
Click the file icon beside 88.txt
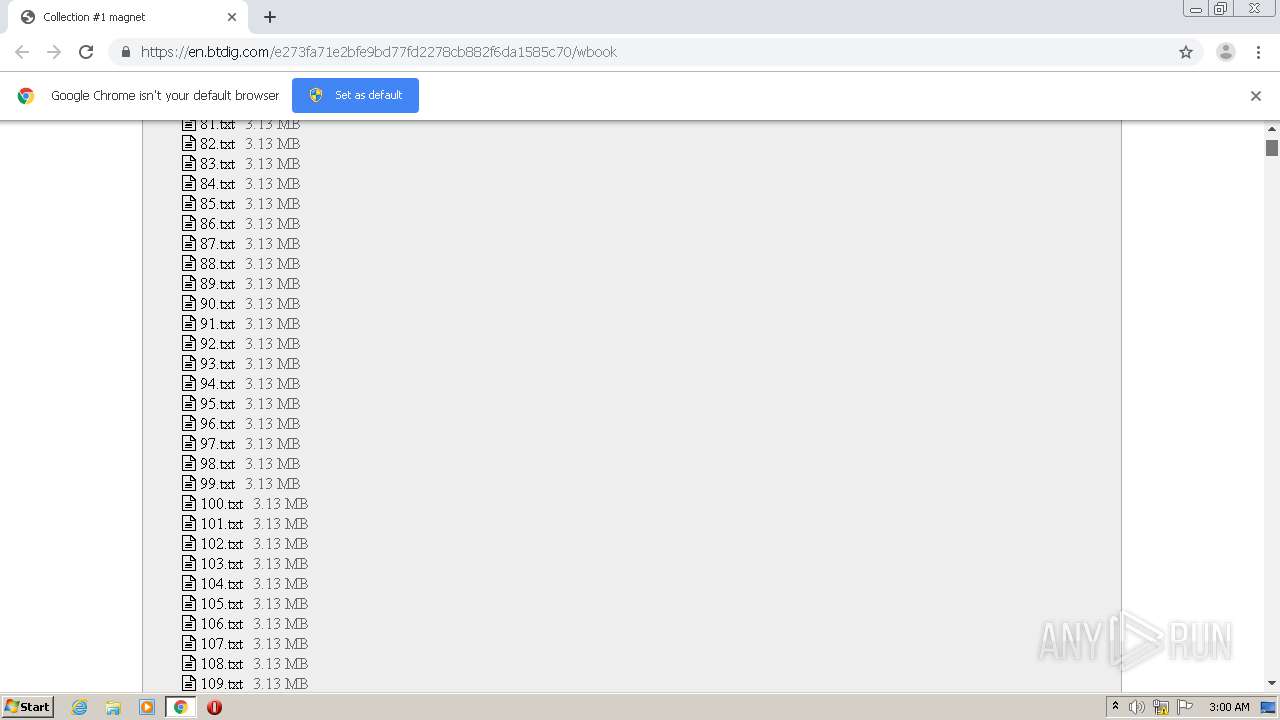tap(189, 263)
